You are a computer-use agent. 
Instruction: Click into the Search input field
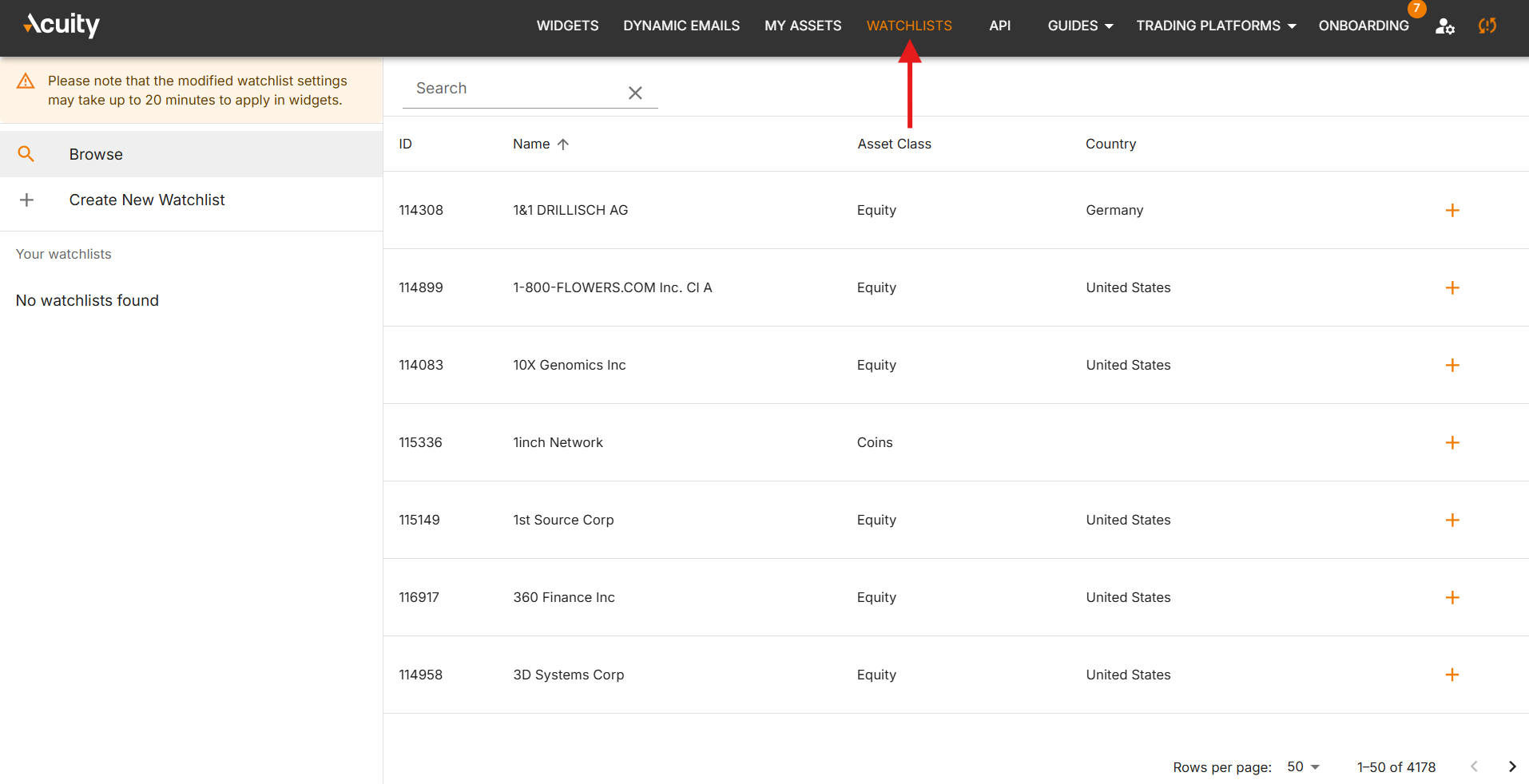515,89
